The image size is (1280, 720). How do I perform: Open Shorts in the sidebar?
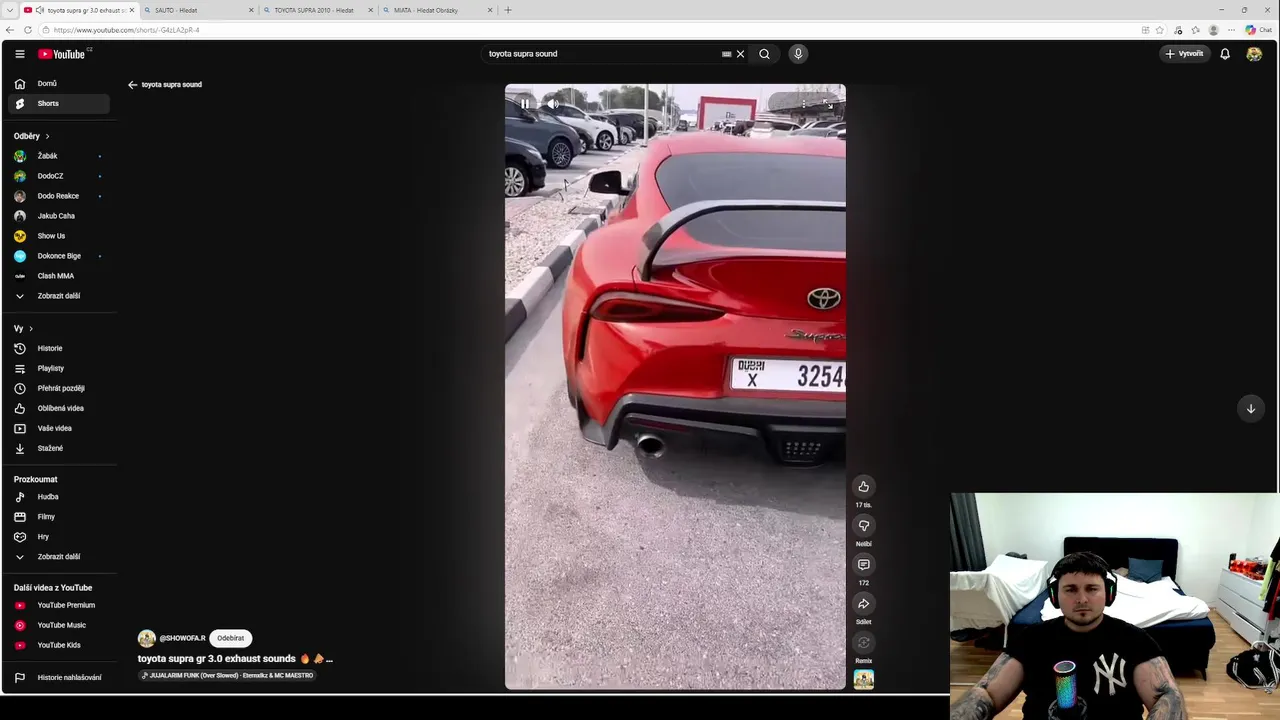[x=59, y=104]
